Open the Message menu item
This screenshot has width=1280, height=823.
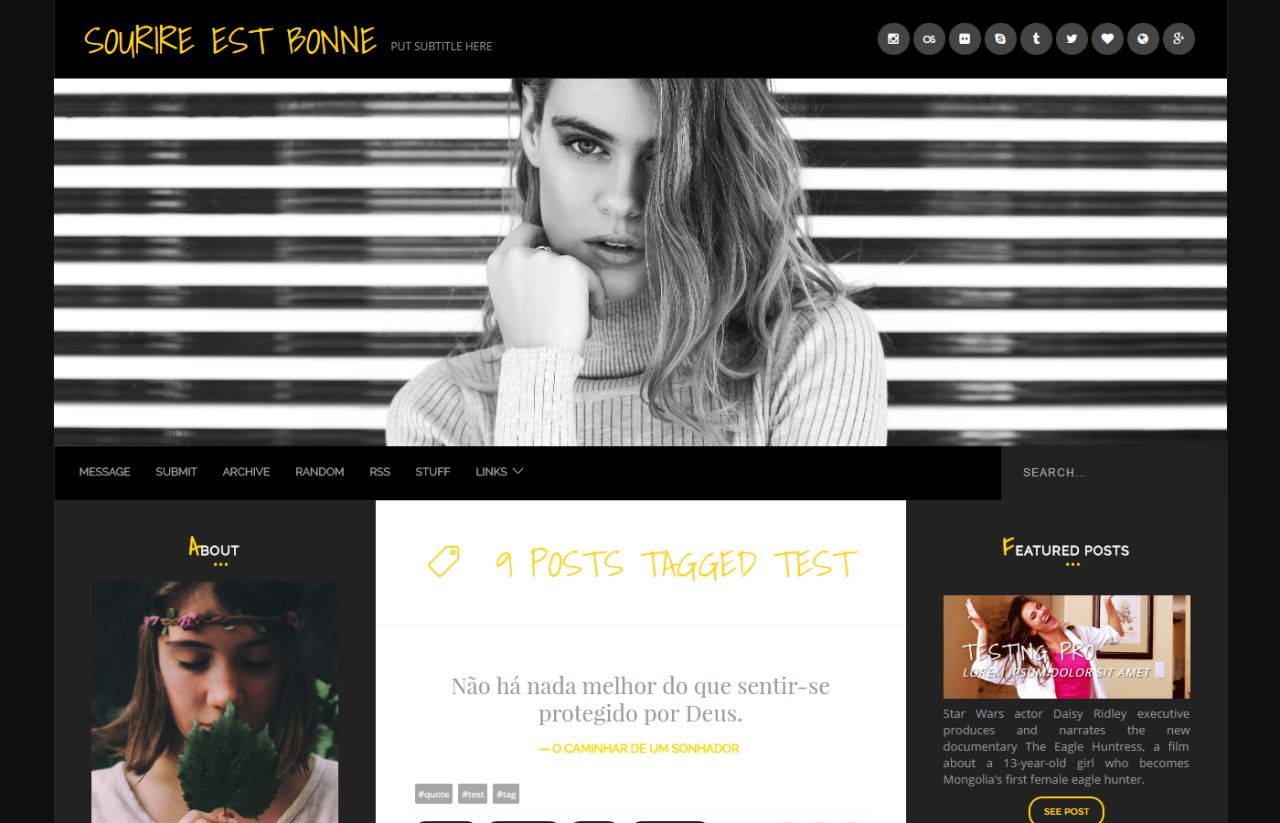(x=105, y=472)
